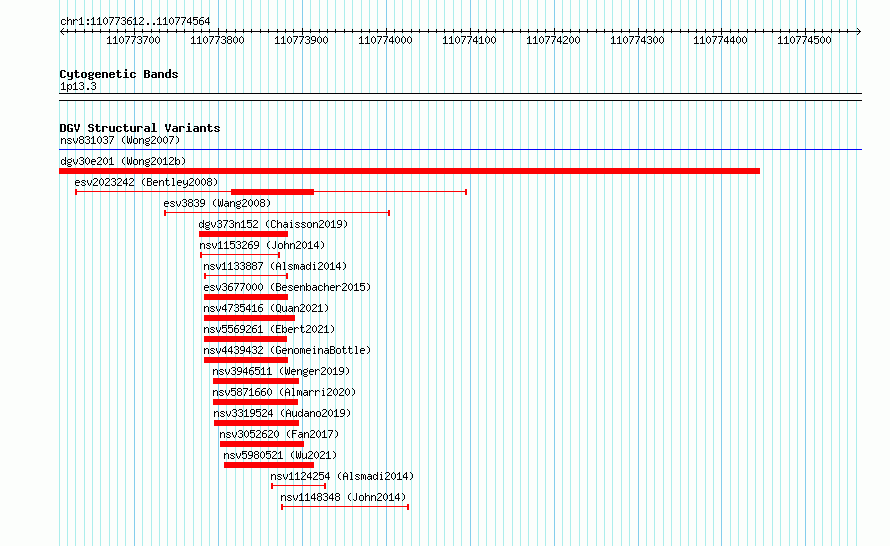
Task: Select the long red dgv30e201 variant bar
Action: [x=409, y=171]
